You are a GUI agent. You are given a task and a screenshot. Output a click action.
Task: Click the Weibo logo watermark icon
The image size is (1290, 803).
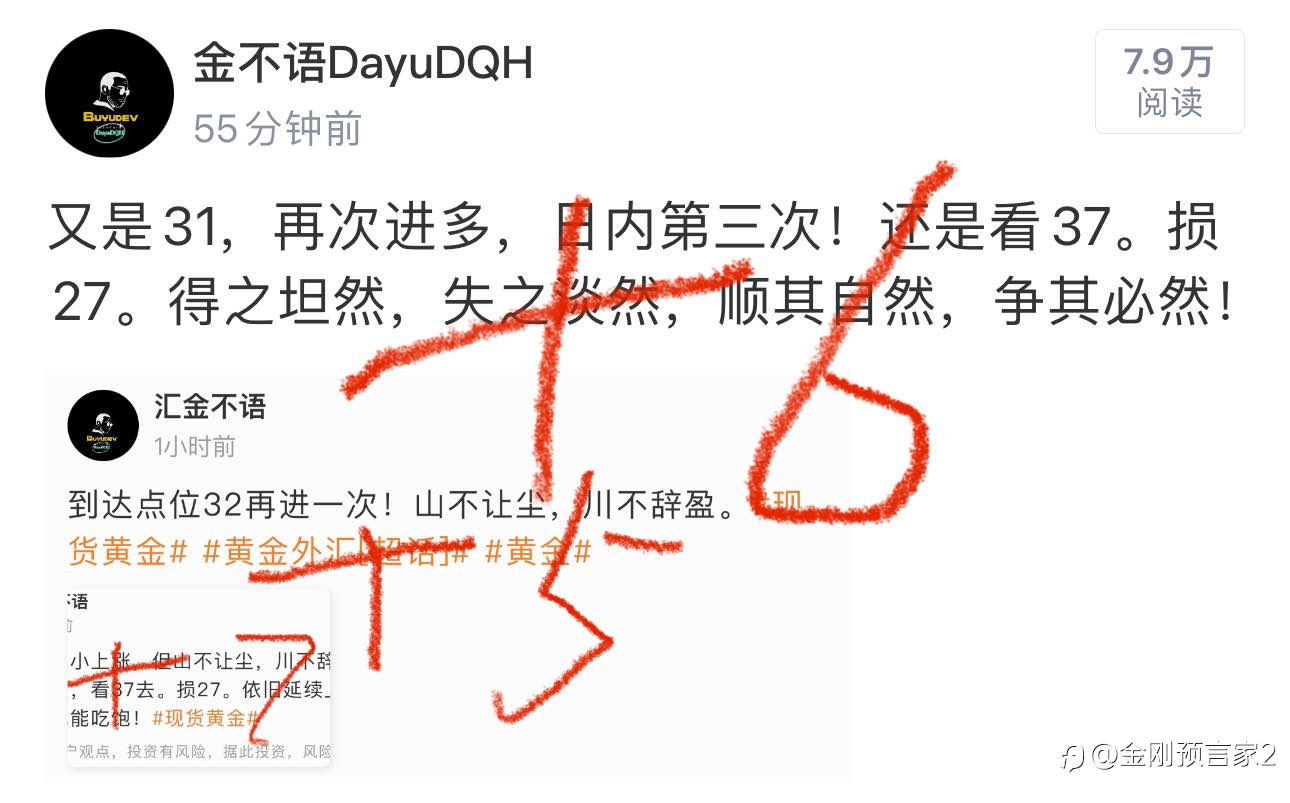point(1073,755)
